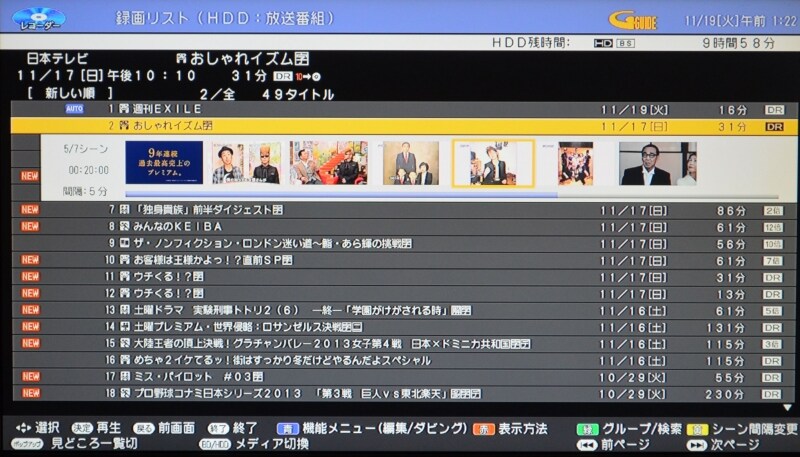This screenshot has width=800, height=457.
Task: Select the sixth scene thumbnail with group photo
Action: (x=576, y=163)
